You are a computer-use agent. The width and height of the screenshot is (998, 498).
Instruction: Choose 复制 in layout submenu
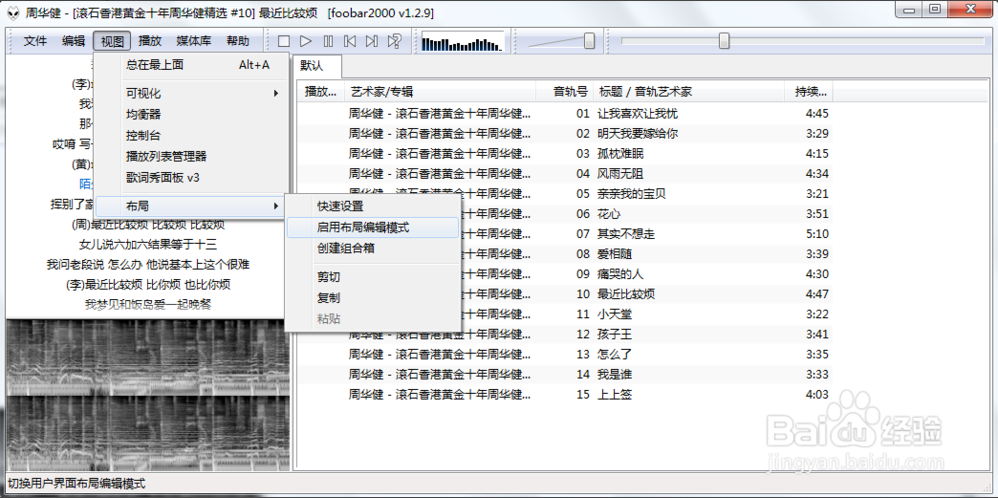[x=372, y=298]
